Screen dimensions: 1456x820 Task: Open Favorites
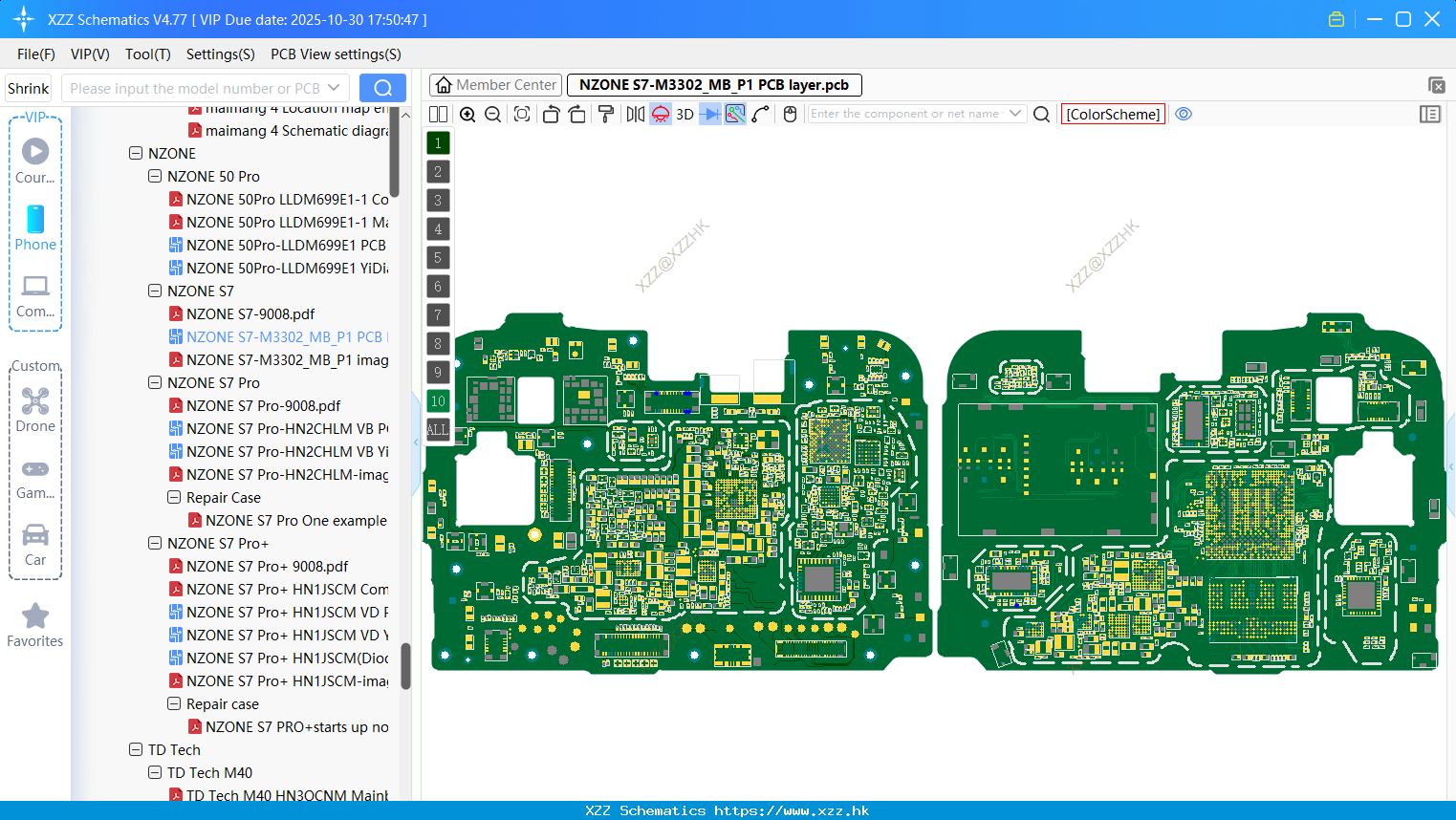pyautogui.click(x=35, y=626)
